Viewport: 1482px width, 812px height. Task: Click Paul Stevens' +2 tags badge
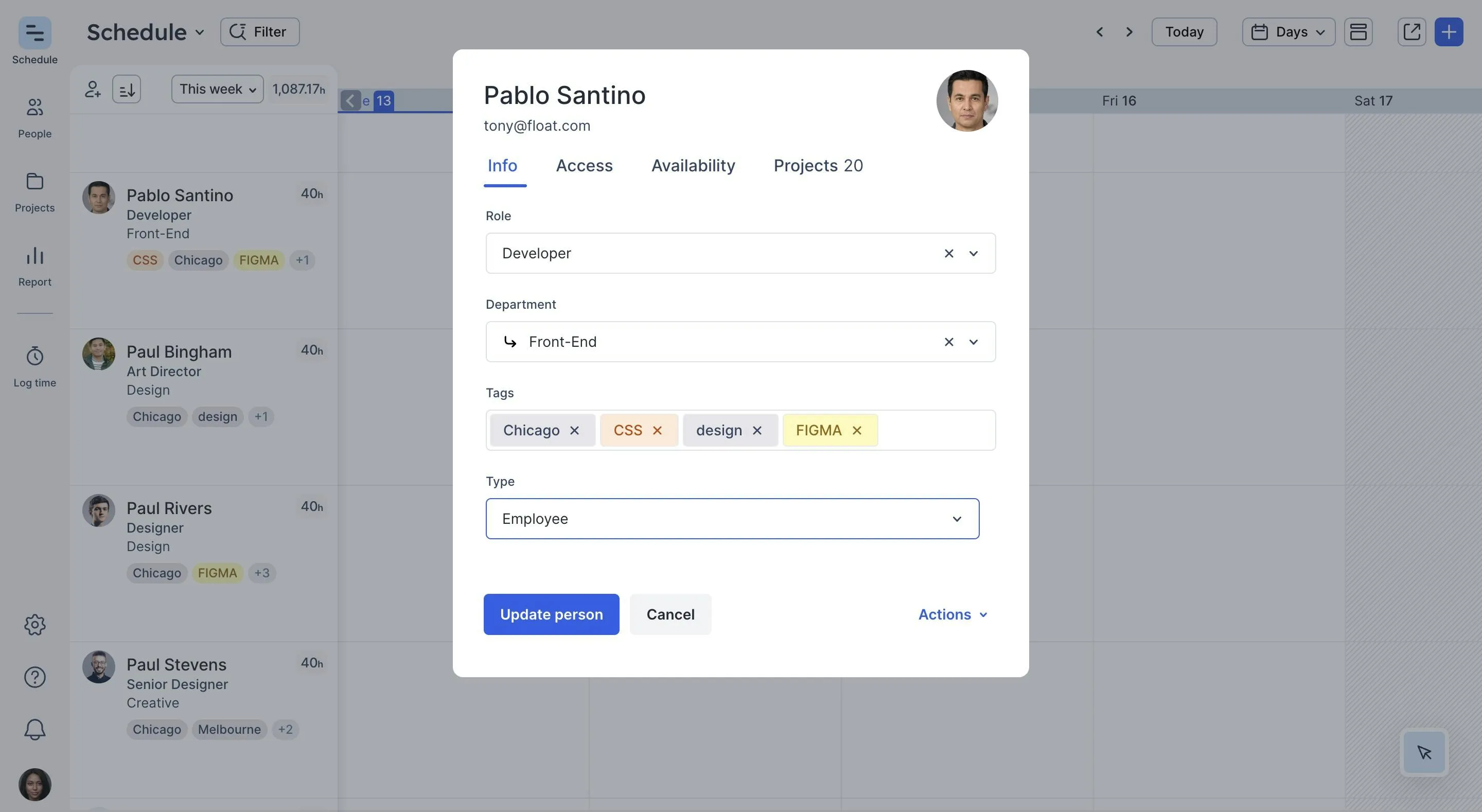click(x=286, y=730)
